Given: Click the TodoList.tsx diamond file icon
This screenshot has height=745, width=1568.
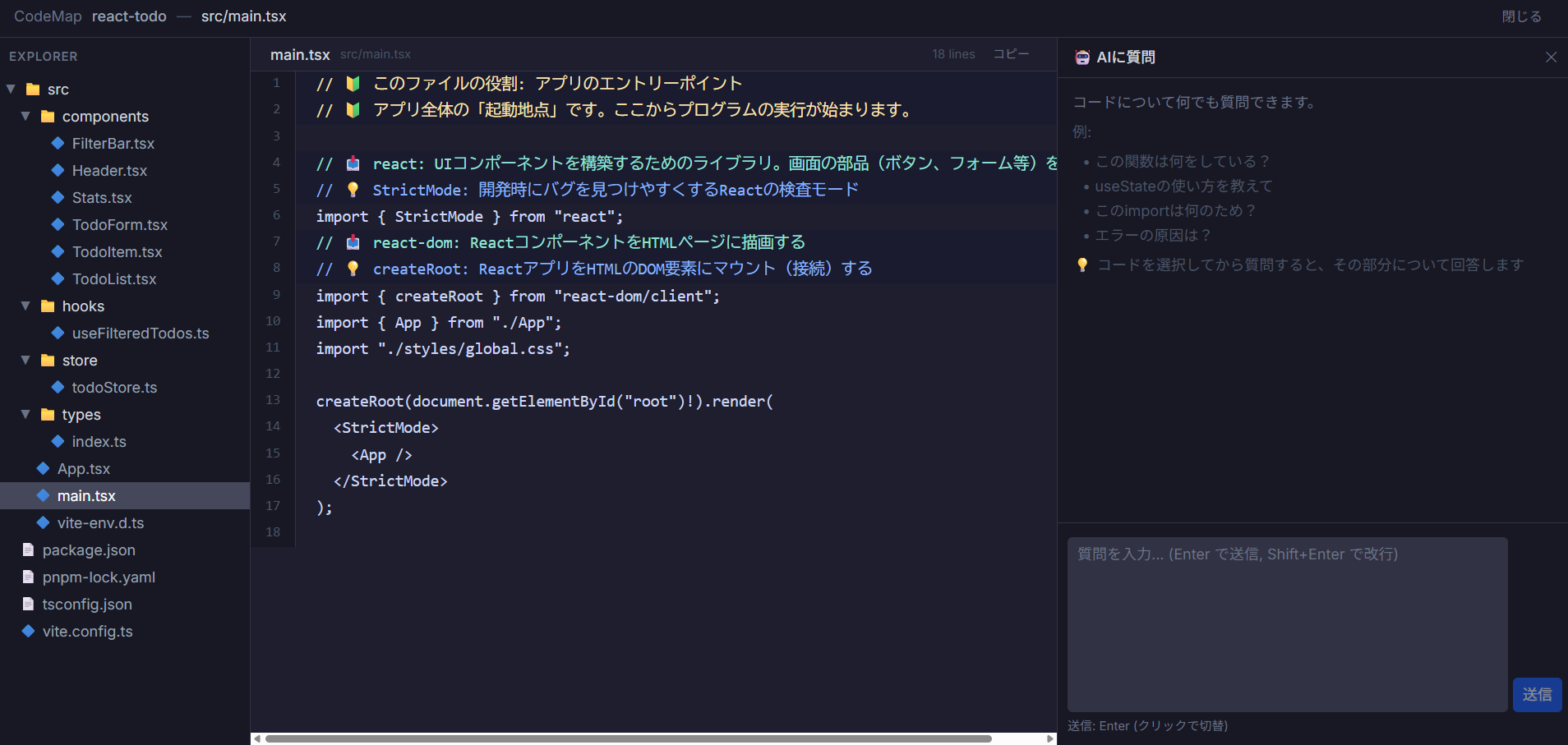Looking at the screenshot, I should pyautogui.click(x=58, y=278).
